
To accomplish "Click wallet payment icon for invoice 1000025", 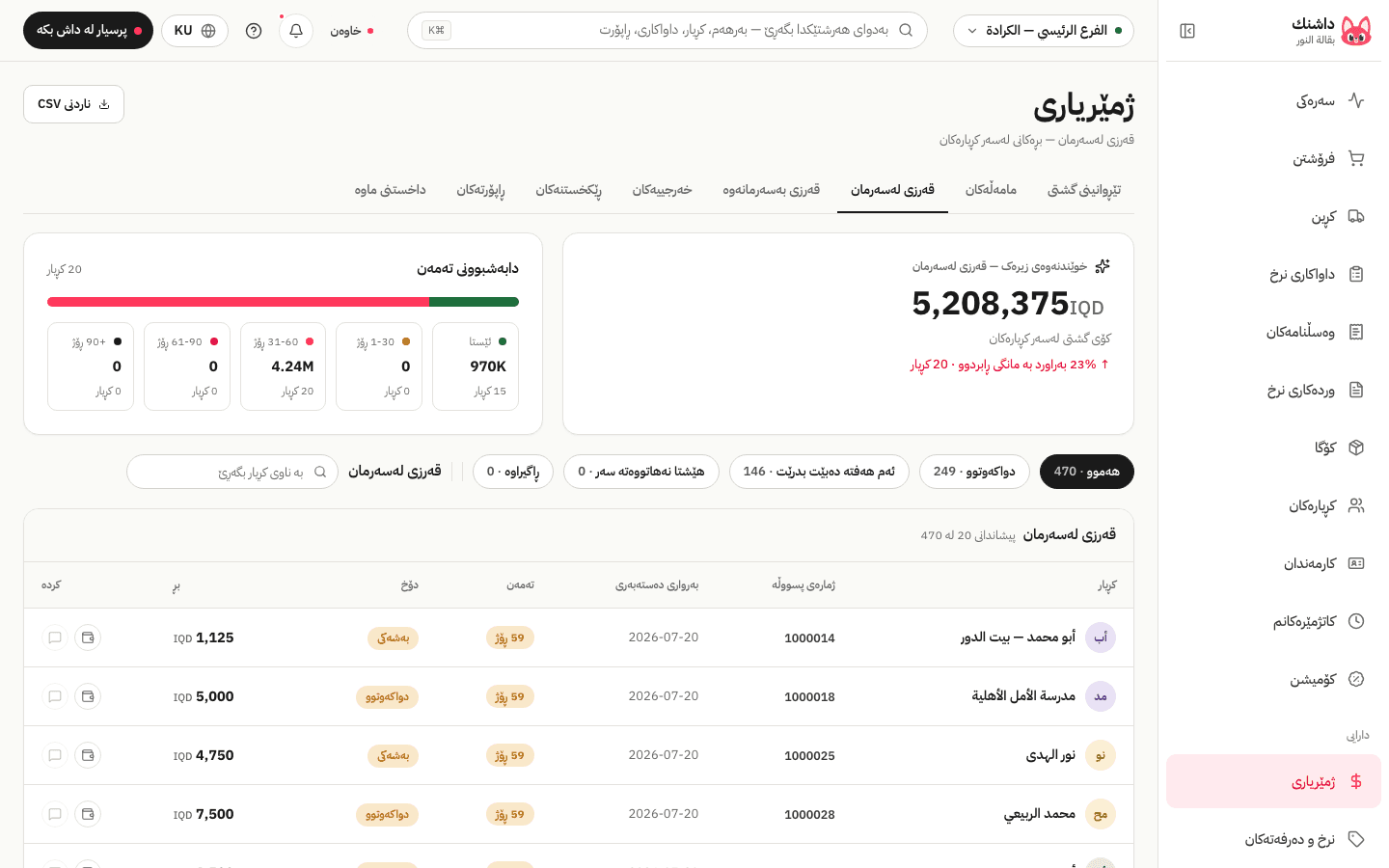I will (x=88, y=755).
